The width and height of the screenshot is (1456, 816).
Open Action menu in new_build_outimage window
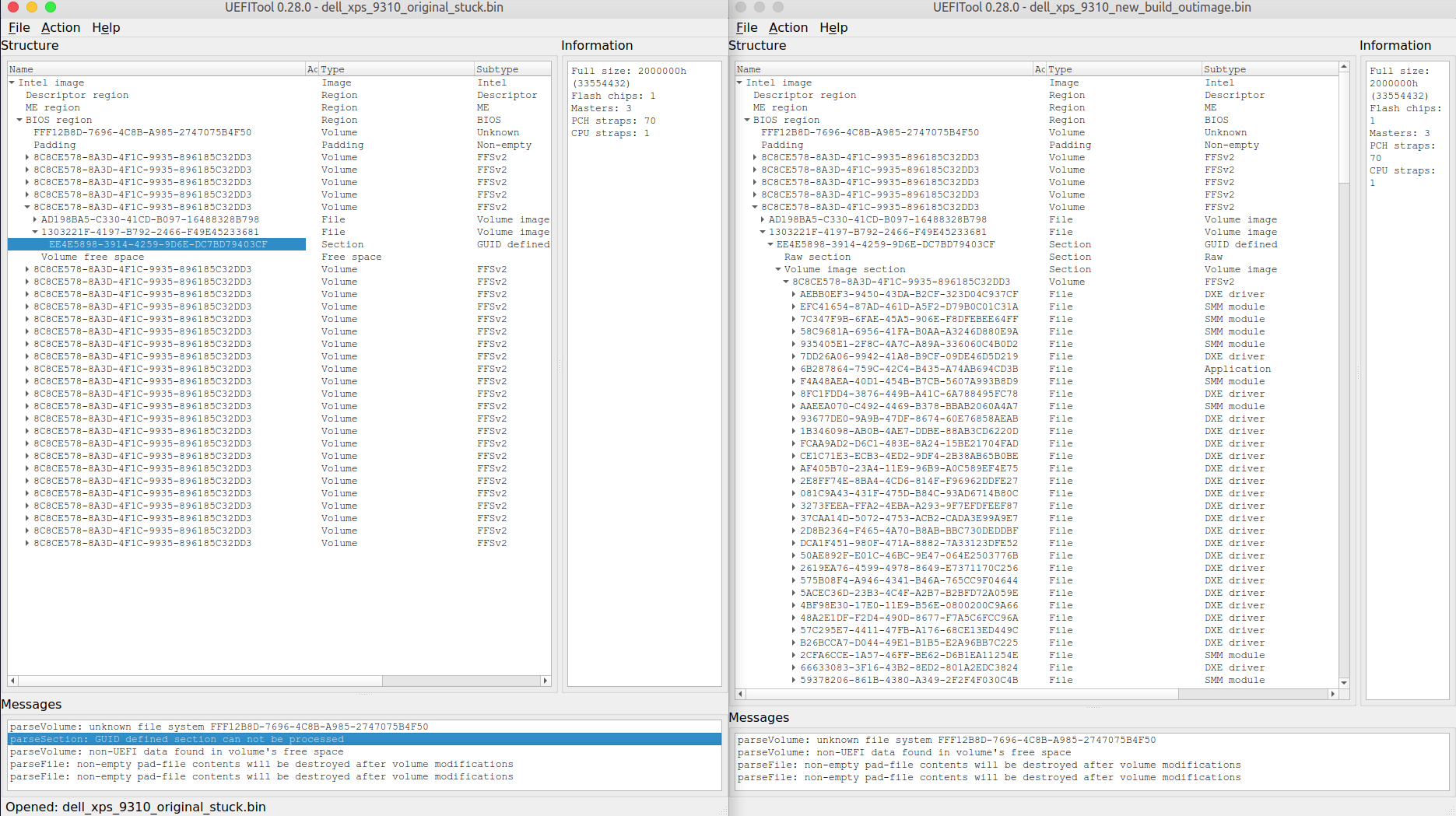coord(788,27)
